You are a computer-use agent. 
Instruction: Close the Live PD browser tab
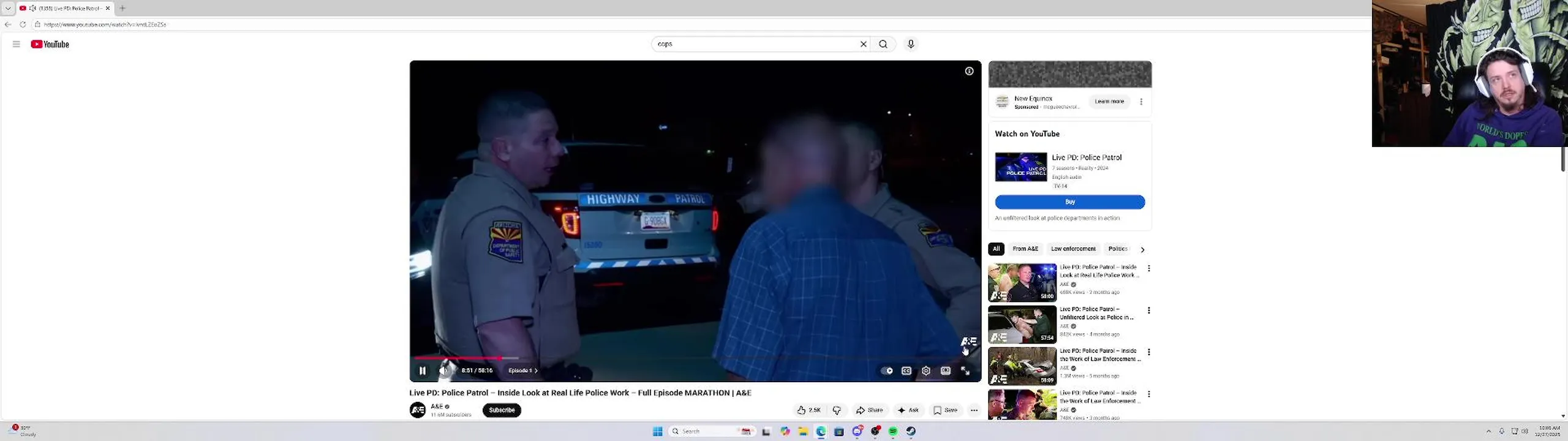[108, 8]
